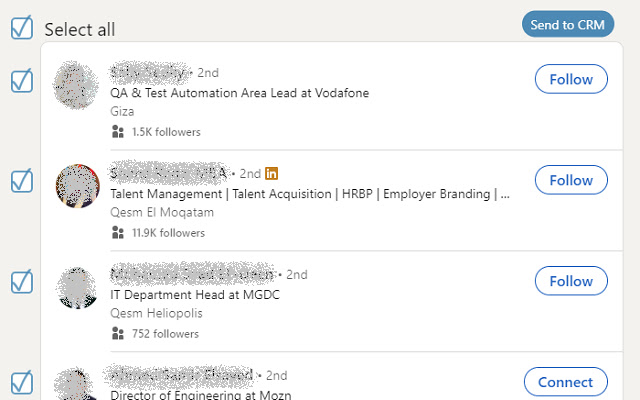
Task: Uncheck the Talent Management profile checkbox
Action: (x=22, y=181)
